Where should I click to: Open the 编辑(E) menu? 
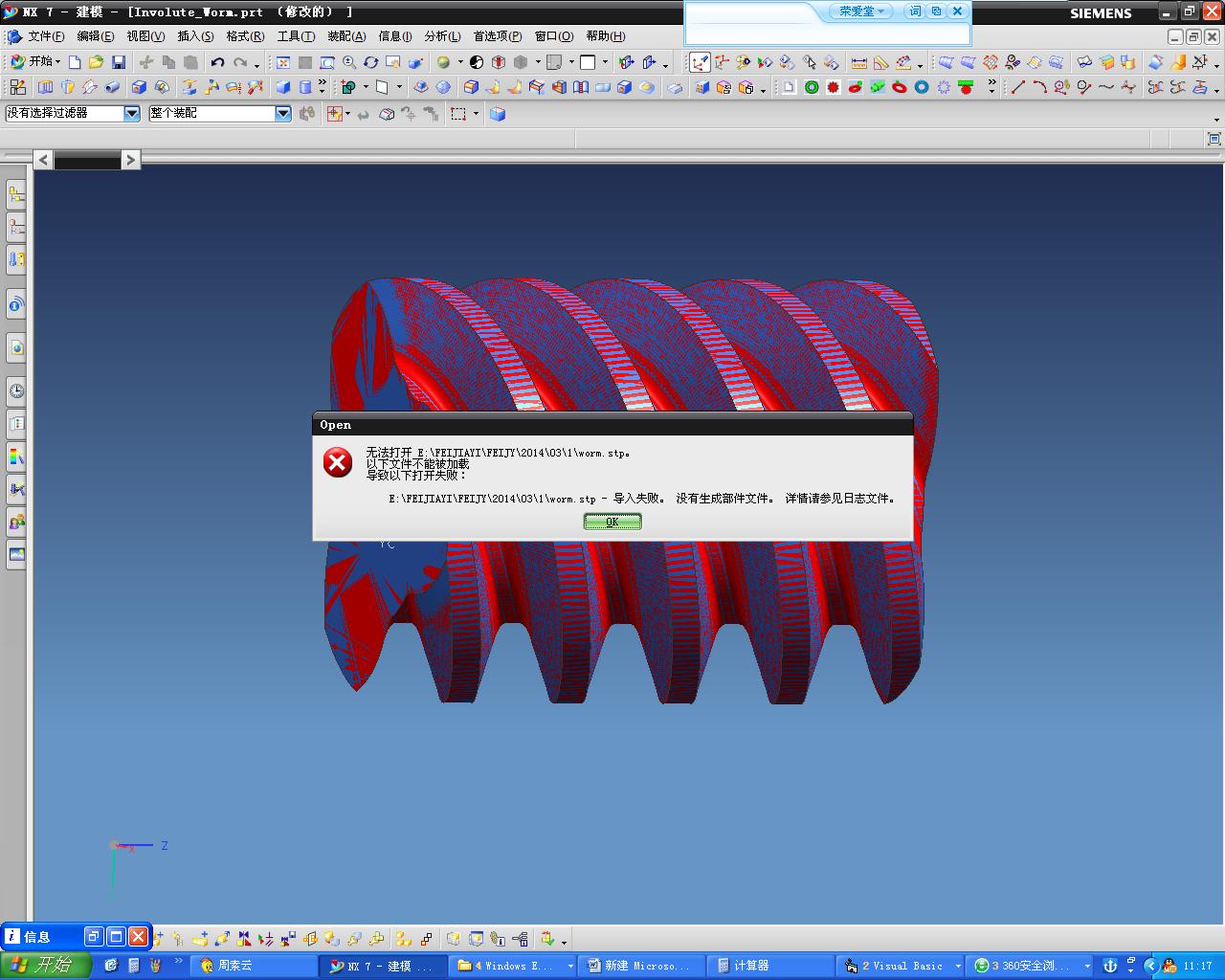[x=95, y=36]
